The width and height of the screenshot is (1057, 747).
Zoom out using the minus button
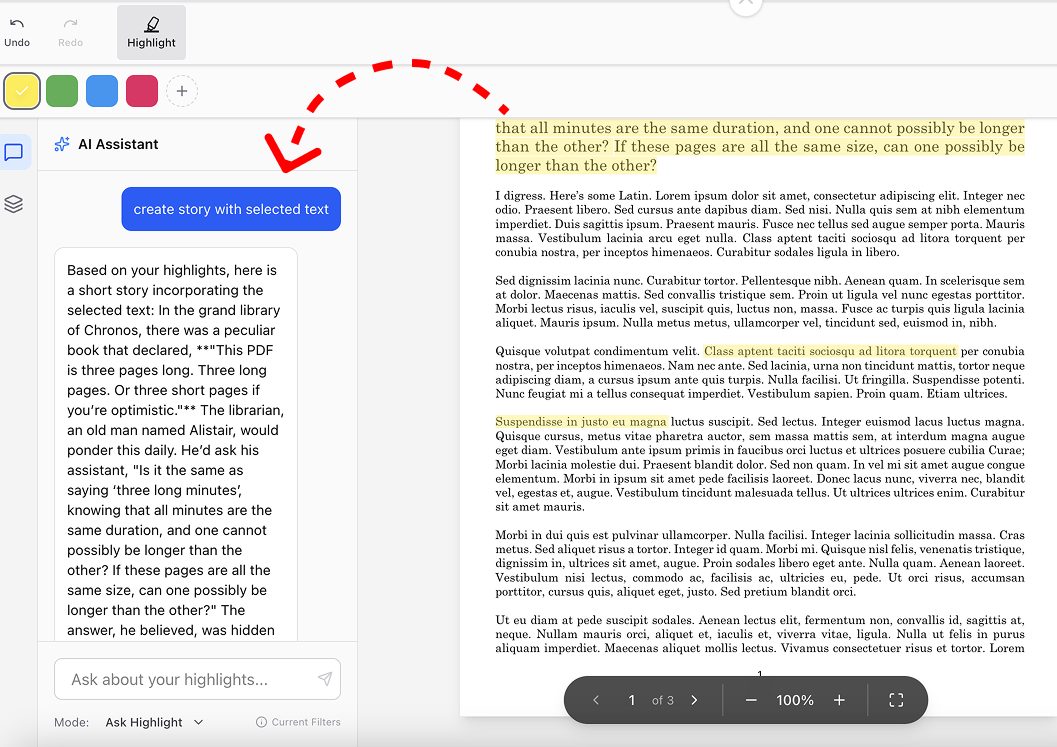click(751, 700)
